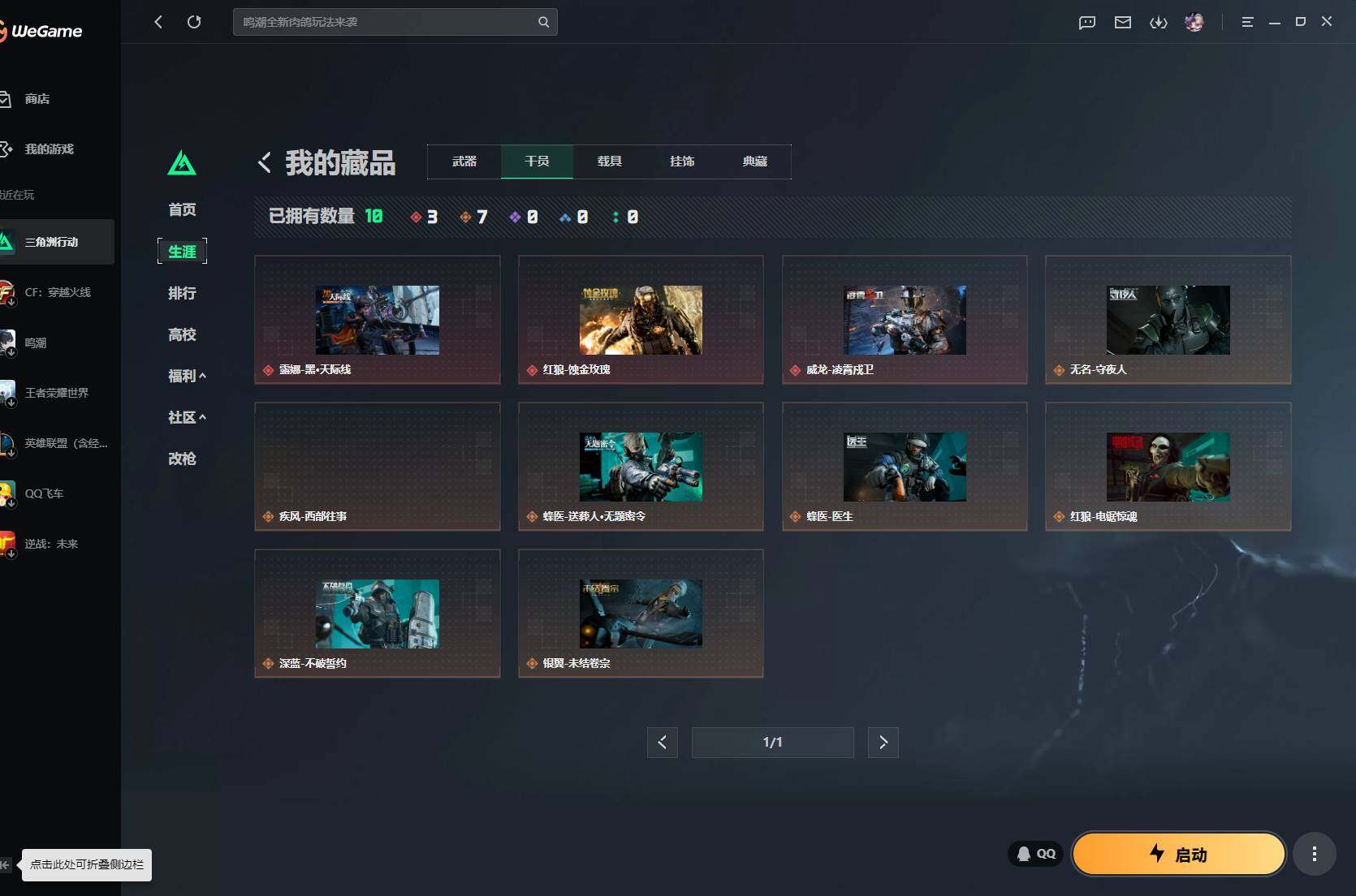Open 蜂医-送葬人•无题密令 card
This screenshot has height=896, width=1356.
[641, 467]
